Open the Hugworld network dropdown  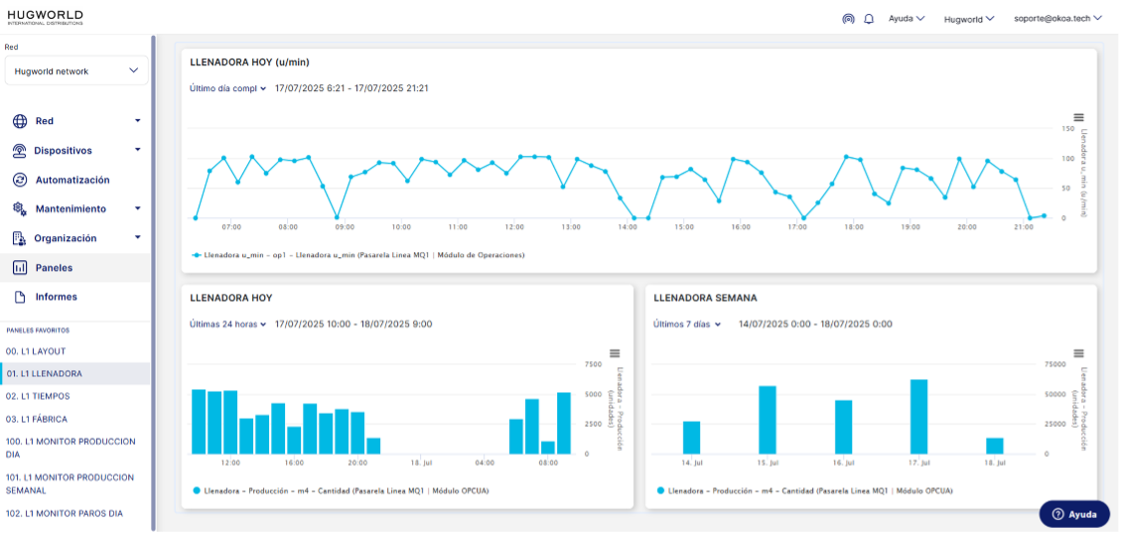[x=76, y=71]
